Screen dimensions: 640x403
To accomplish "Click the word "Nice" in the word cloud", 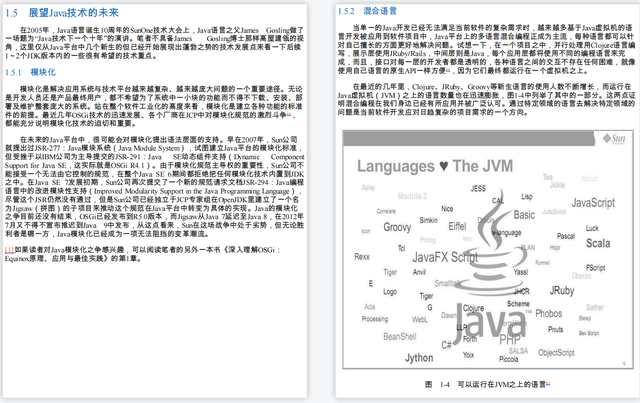I will [x=447, y=209].
